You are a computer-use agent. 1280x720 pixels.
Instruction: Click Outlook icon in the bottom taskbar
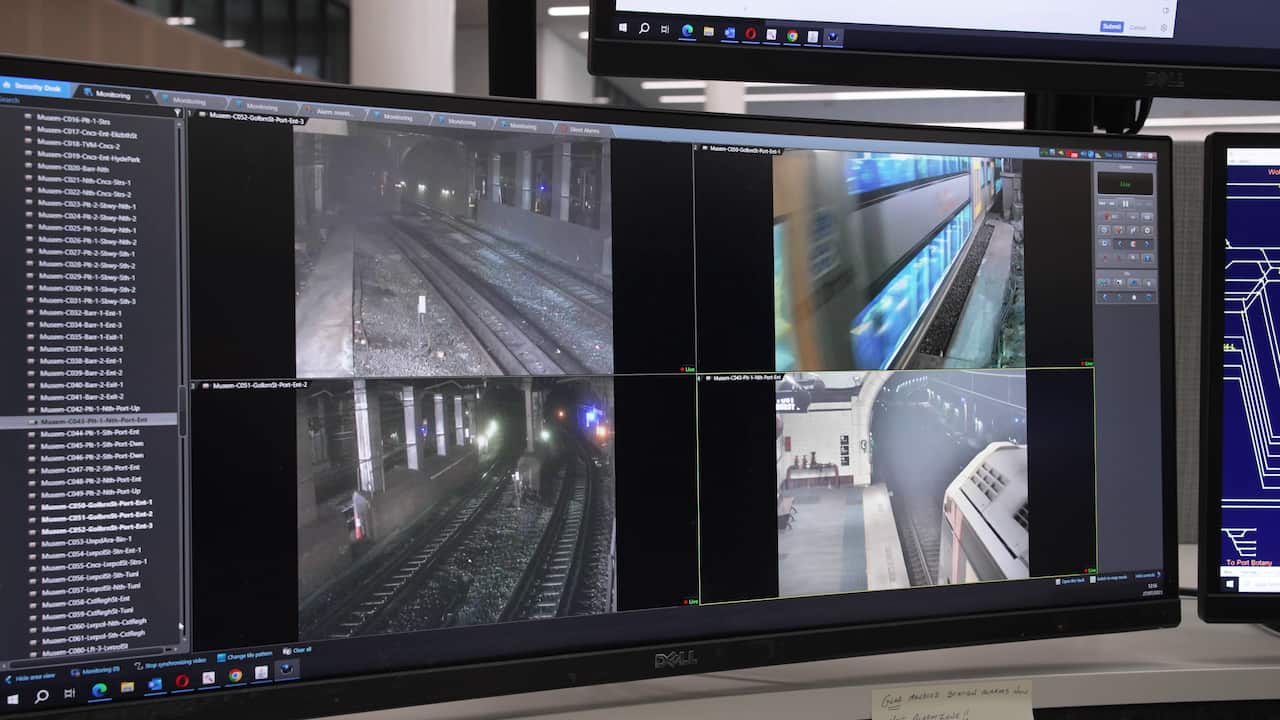tap(155, 685)
